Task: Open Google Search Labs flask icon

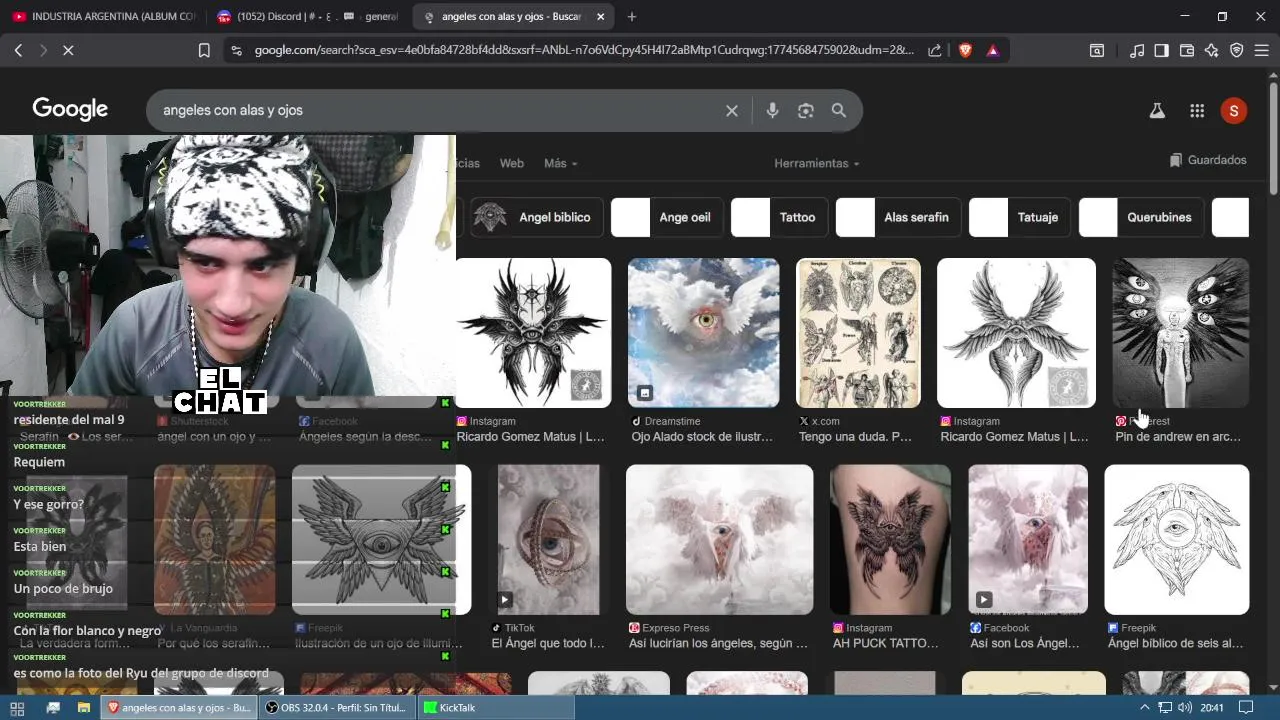Action: point(1157,111)
